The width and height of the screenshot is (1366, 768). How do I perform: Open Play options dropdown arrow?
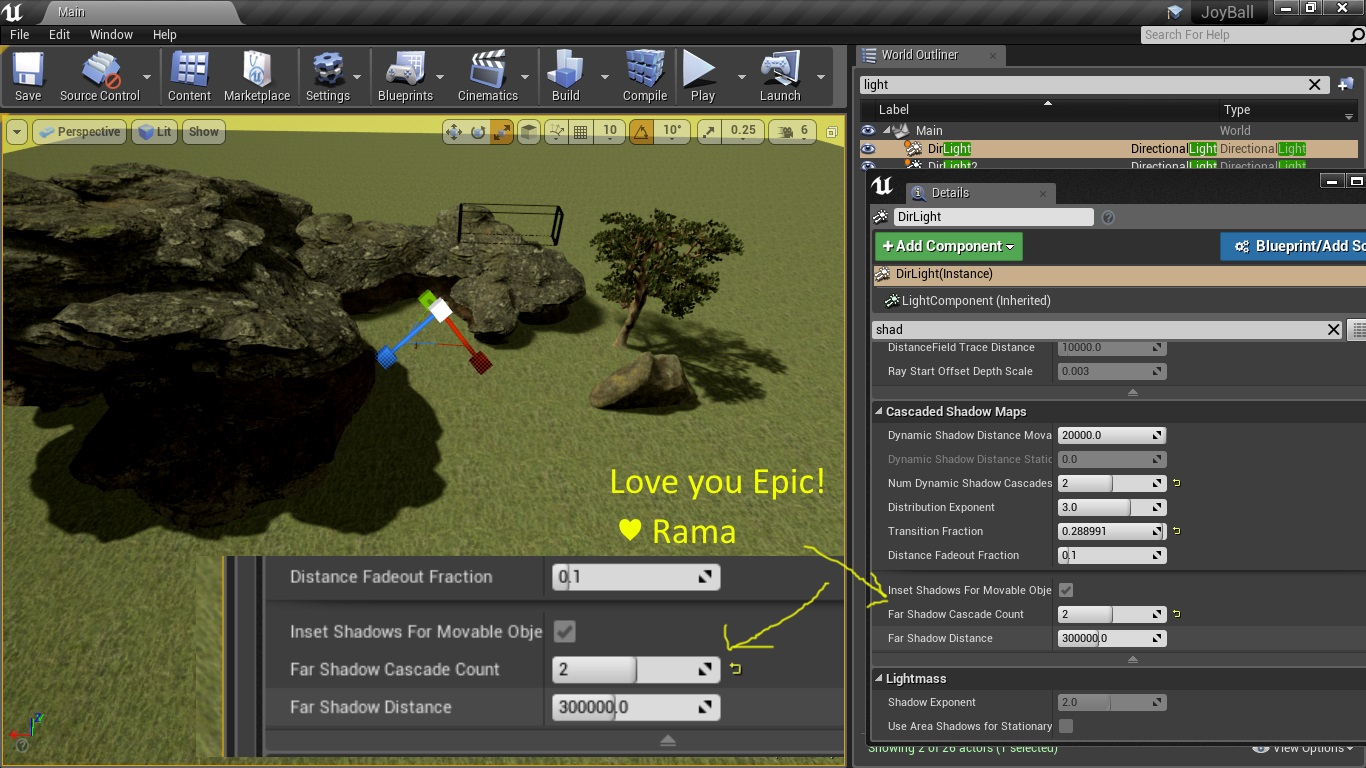(x=741, y=77)
